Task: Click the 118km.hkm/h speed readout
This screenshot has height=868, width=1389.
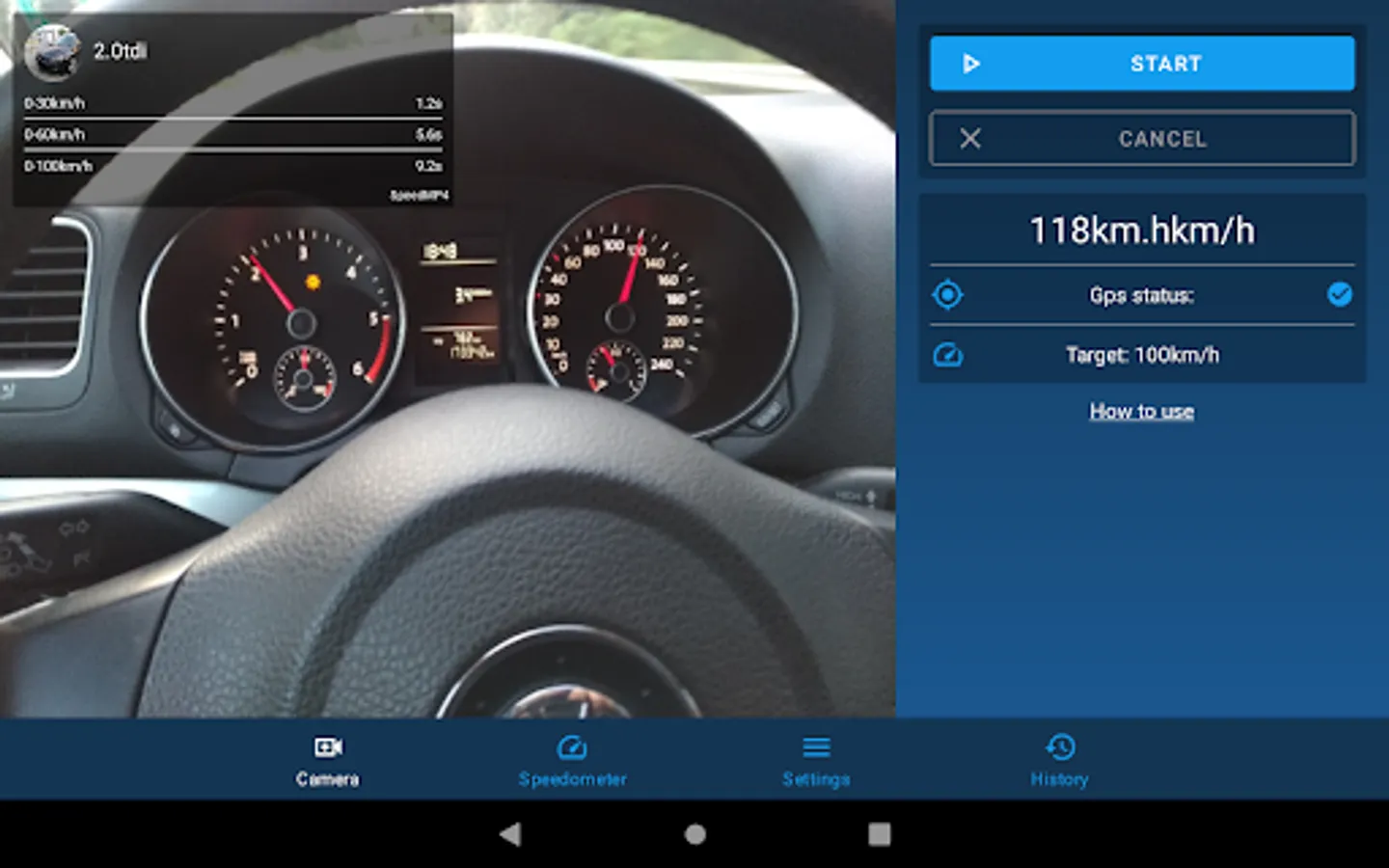Action: pos(1142,231)
